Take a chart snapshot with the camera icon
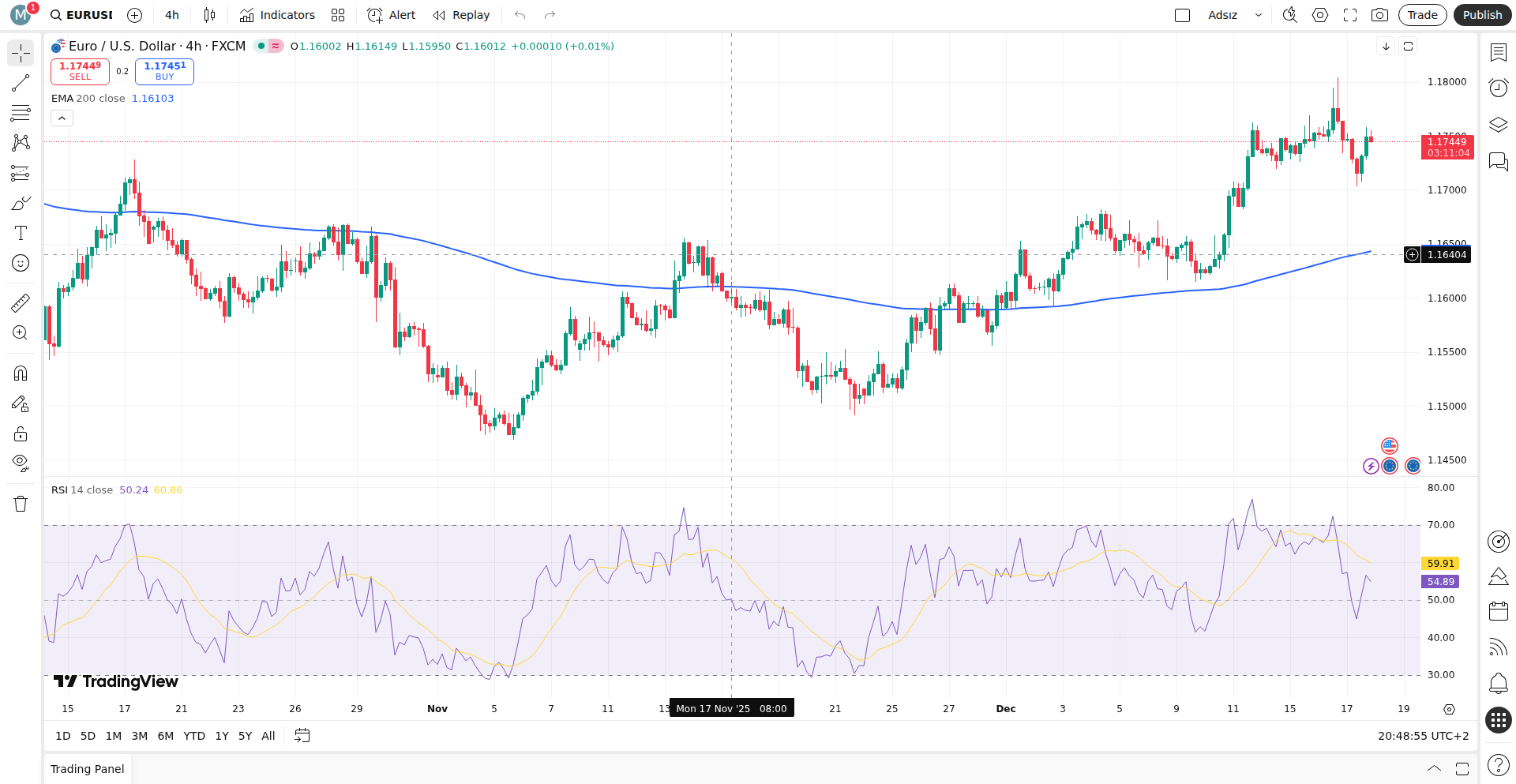The width and height of the screenshot is (1516, 784). (1379, 15)
